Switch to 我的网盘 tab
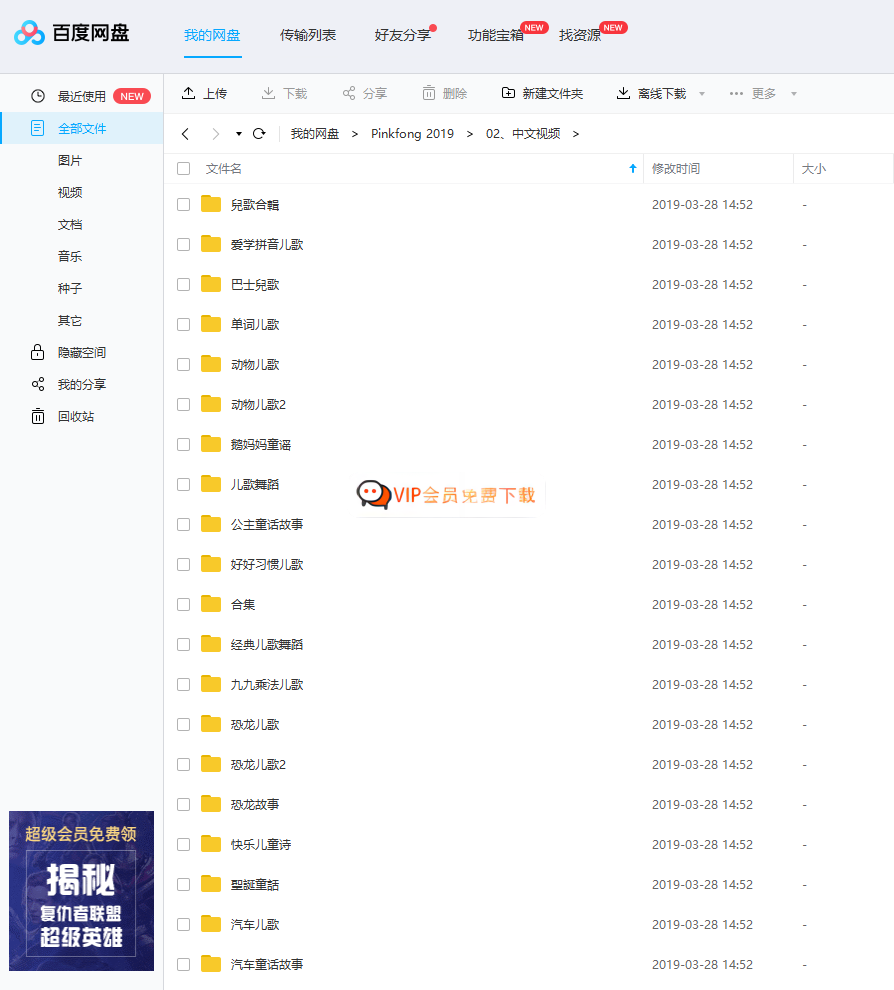 pyautogui.click(x=212, y=35)
